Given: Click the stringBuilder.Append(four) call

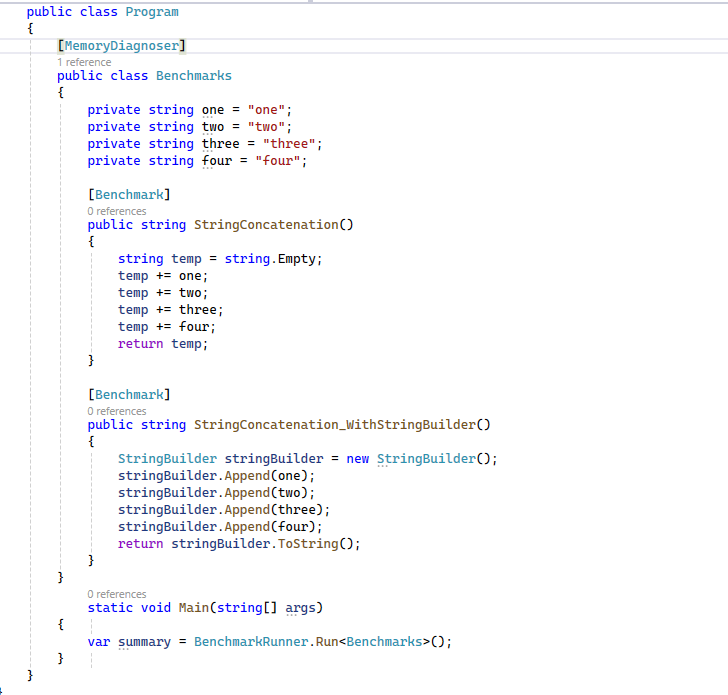Looking at the screenshot, I should pos(220,527).
